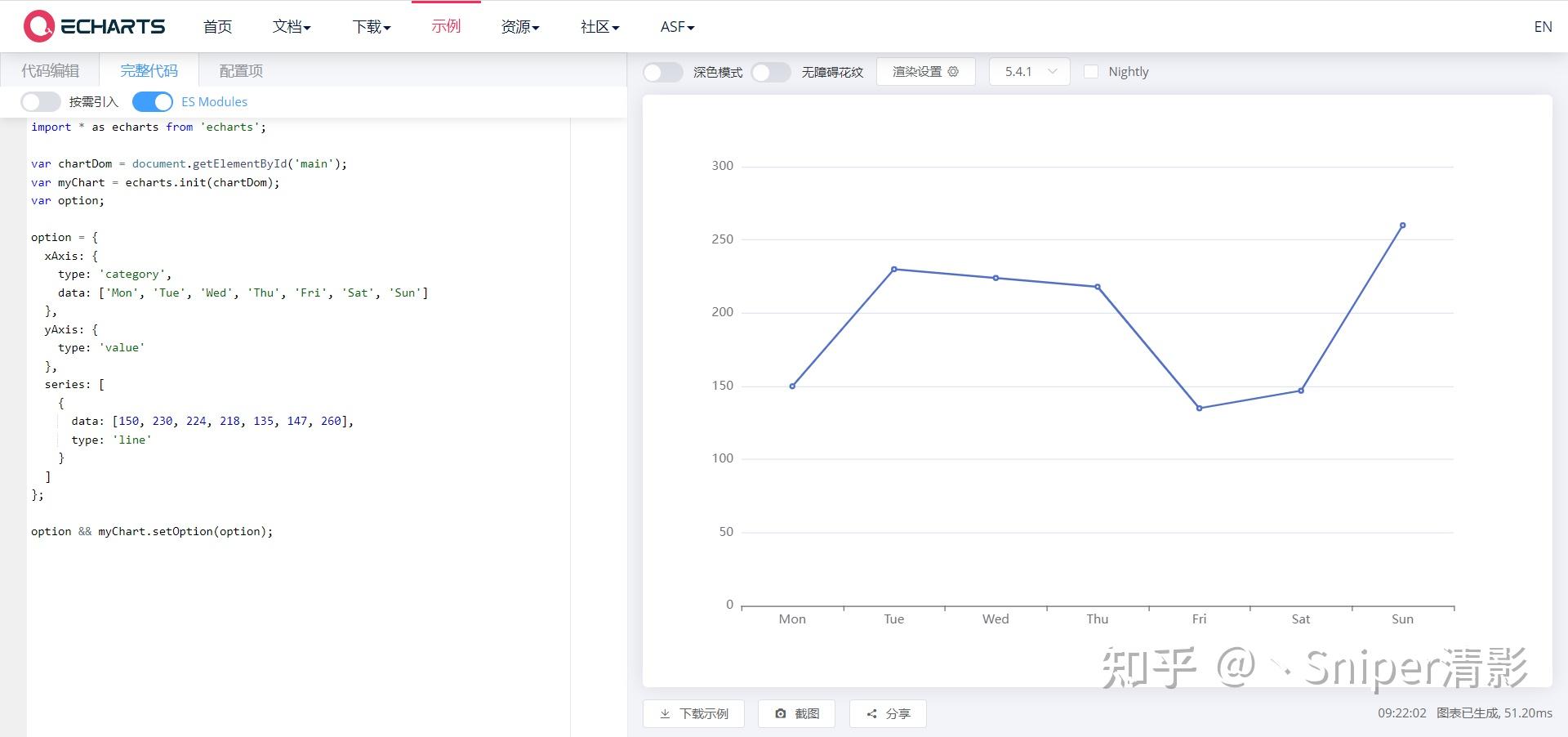Expand the 文档 menu

292,26
